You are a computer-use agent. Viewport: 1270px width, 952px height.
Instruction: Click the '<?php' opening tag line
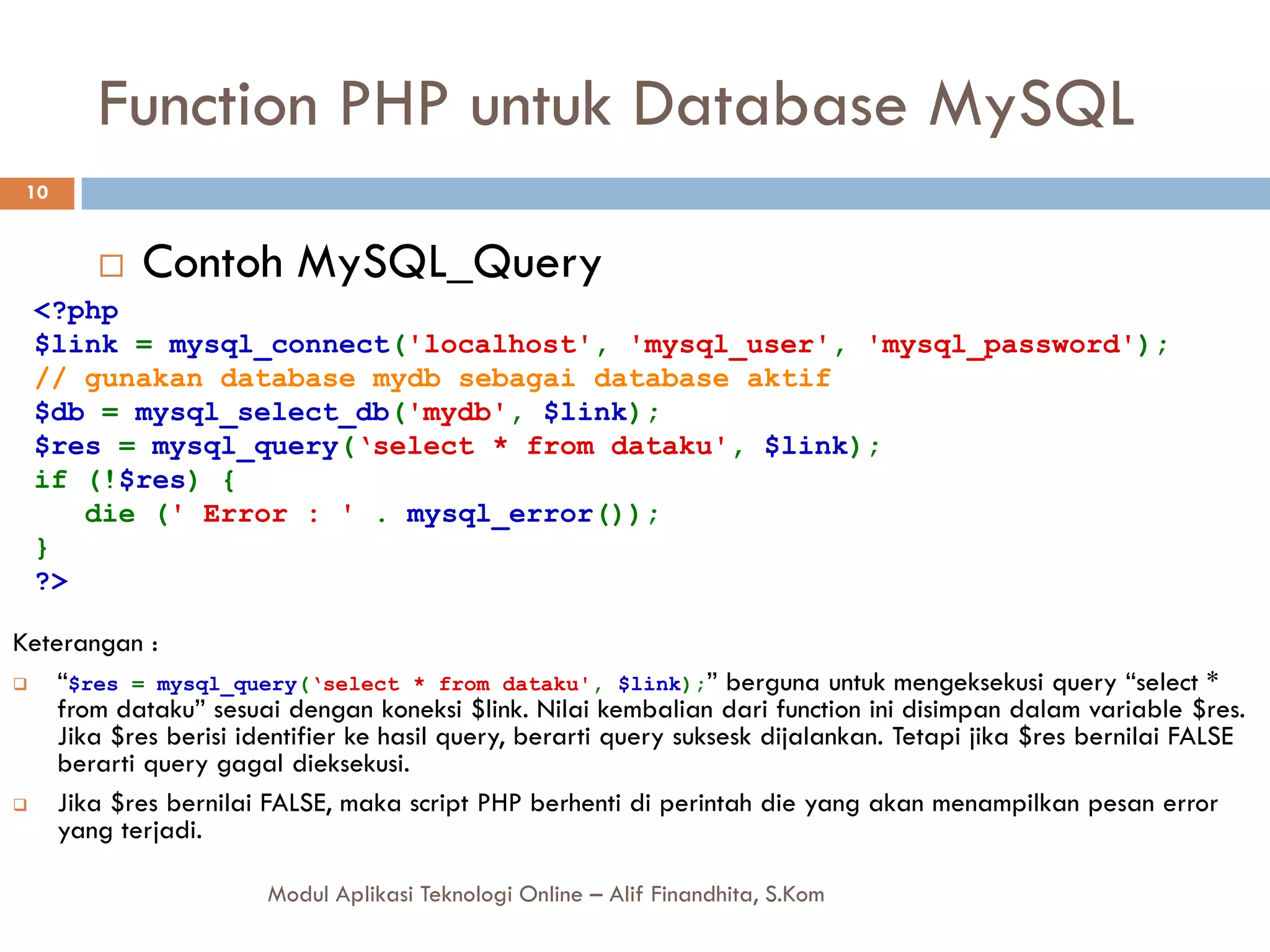pos(76,311)
